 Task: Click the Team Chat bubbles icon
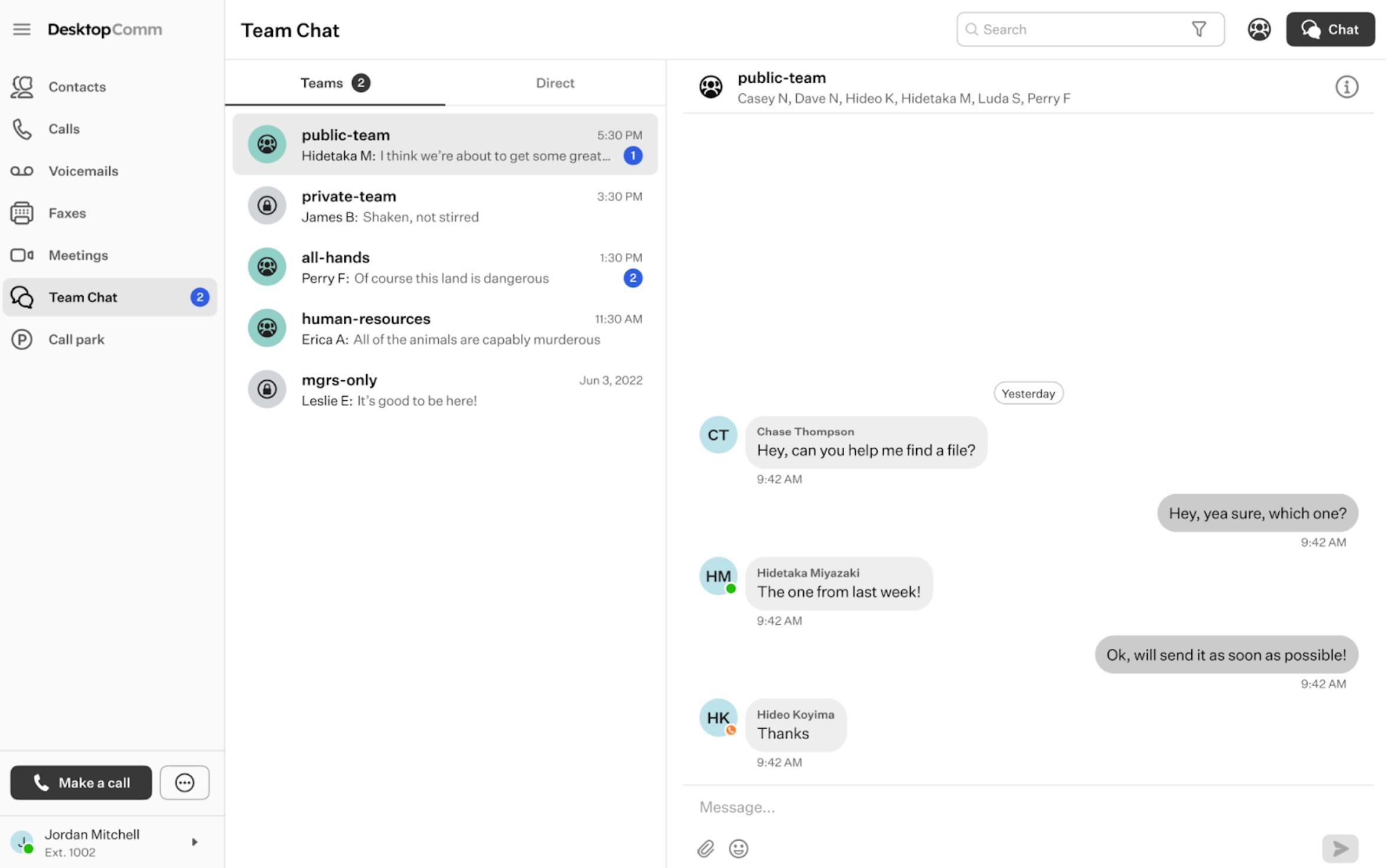pyautogui.click(x=22, y=297)
